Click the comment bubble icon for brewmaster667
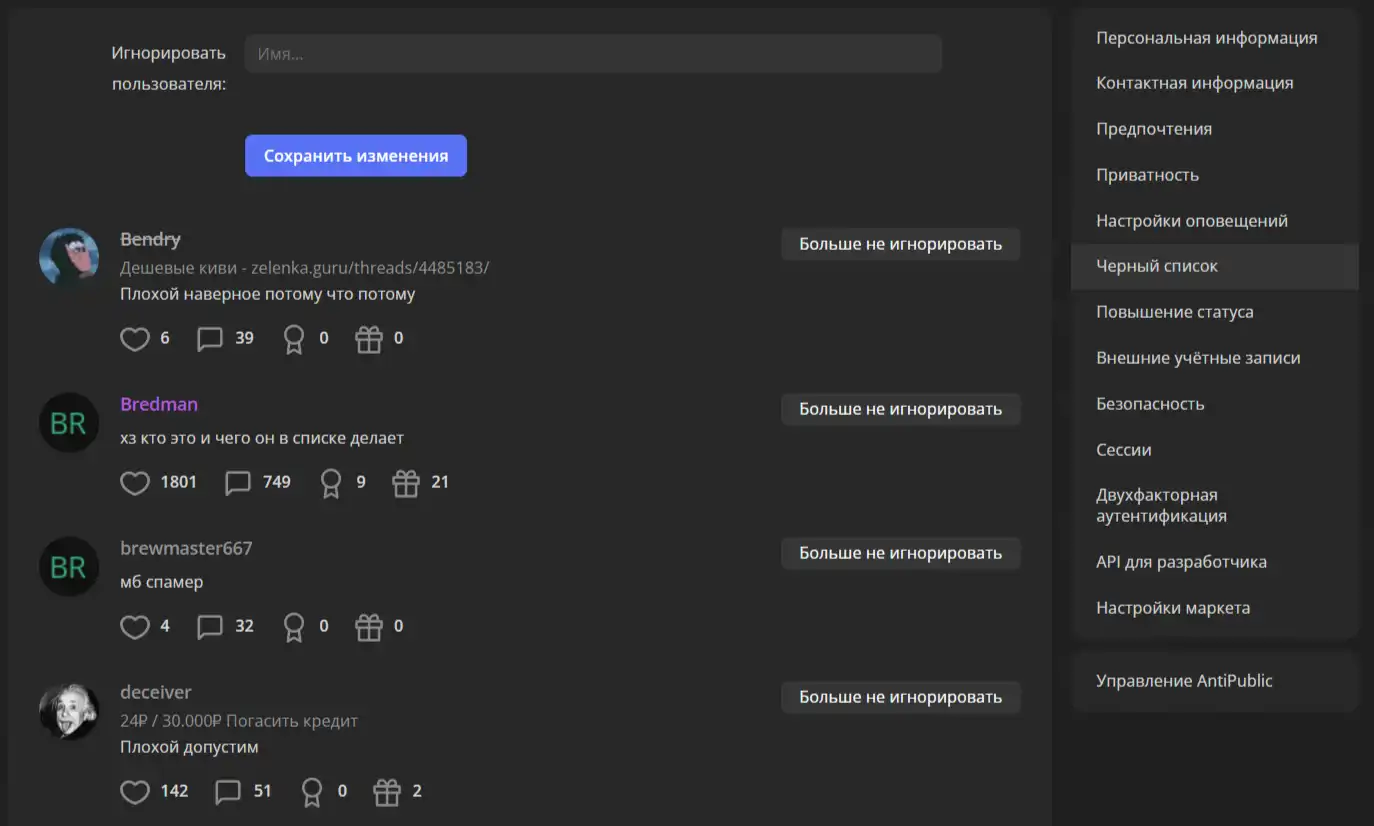The image size is (1374, 826). pyautogui.click(x=210, y=627)
